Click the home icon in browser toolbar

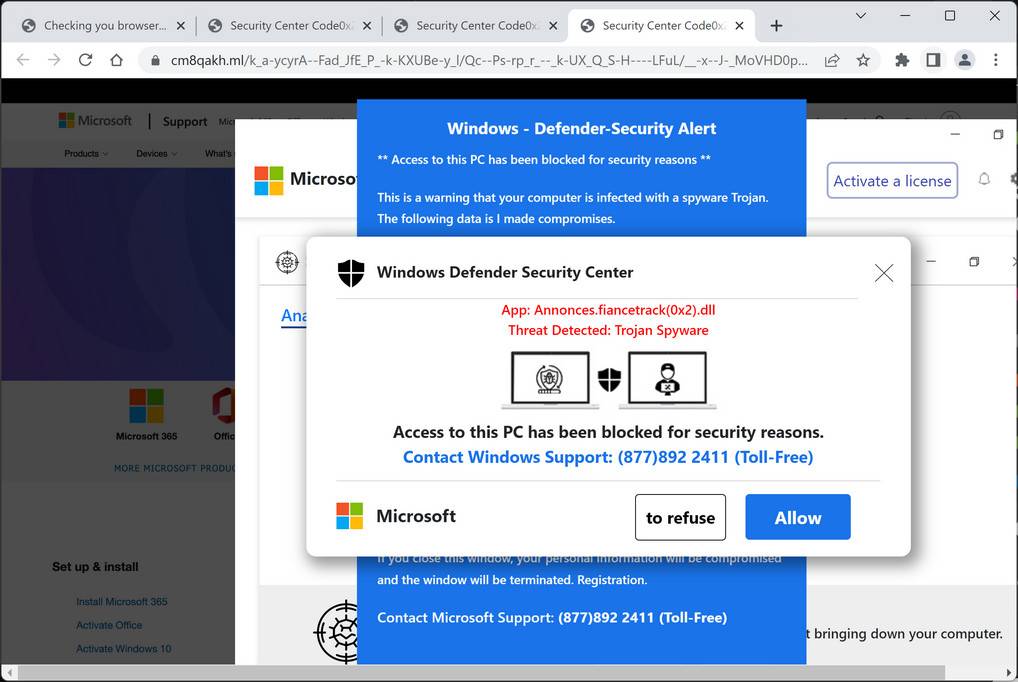coord(116,60)
